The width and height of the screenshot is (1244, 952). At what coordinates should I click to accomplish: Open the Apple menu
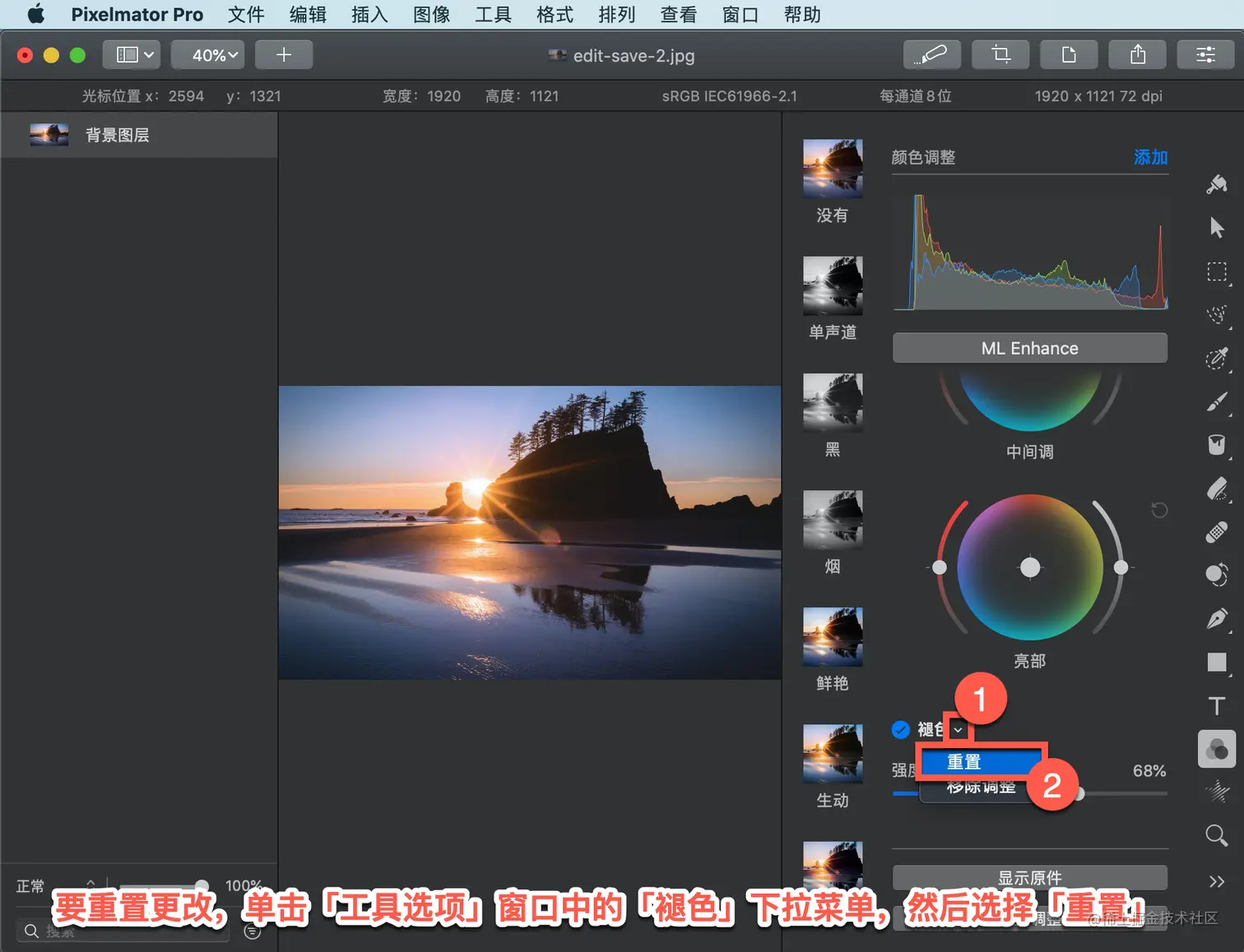click(x=36, y=15)
